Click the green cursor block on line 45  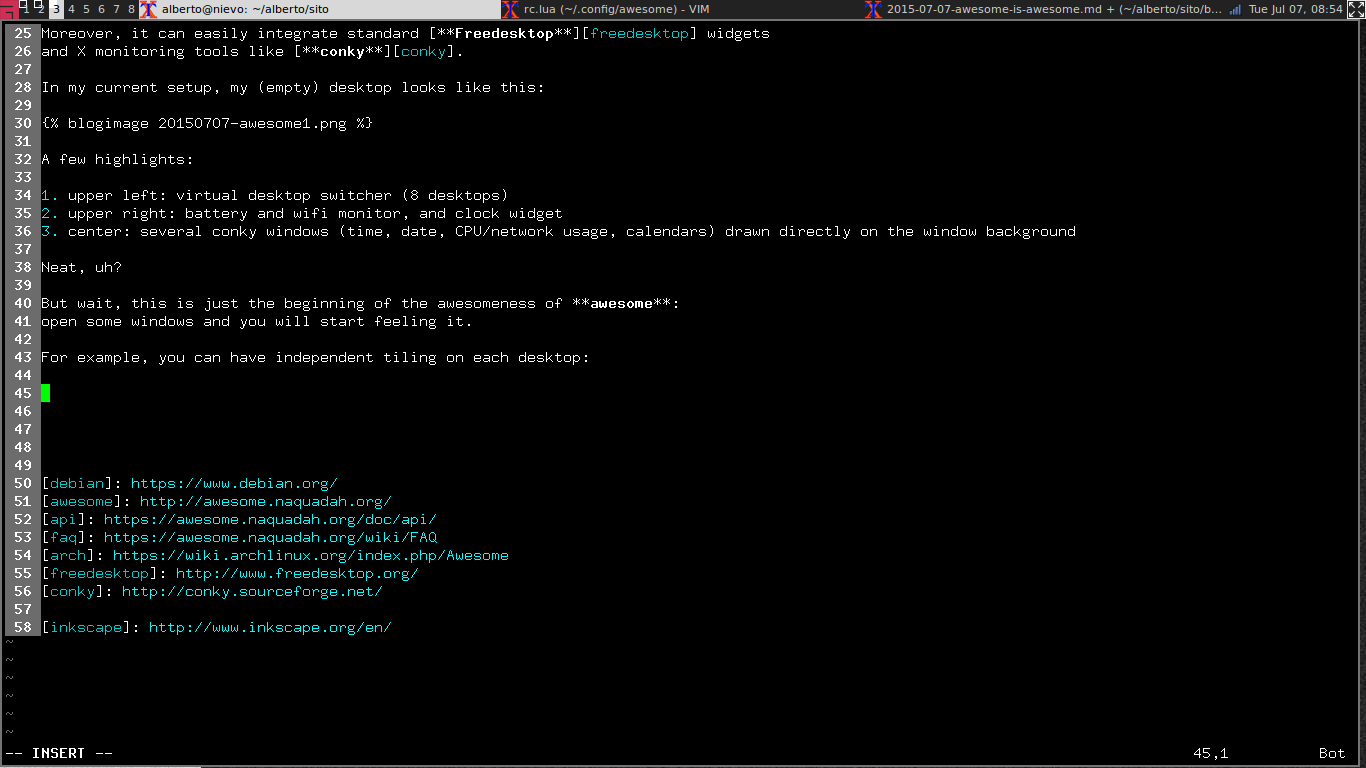coord(45,393)
